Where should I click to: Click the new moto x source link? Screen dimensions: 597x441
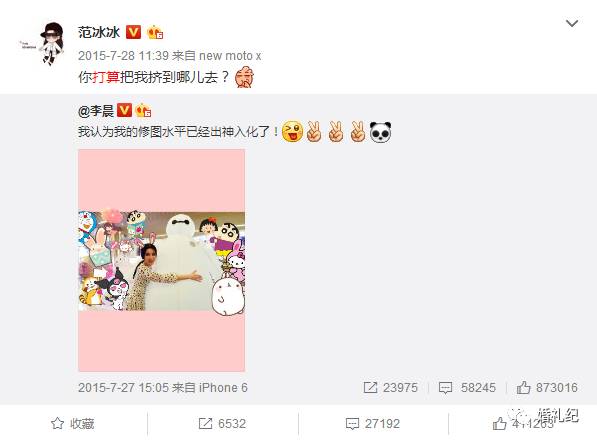point(230,56)
